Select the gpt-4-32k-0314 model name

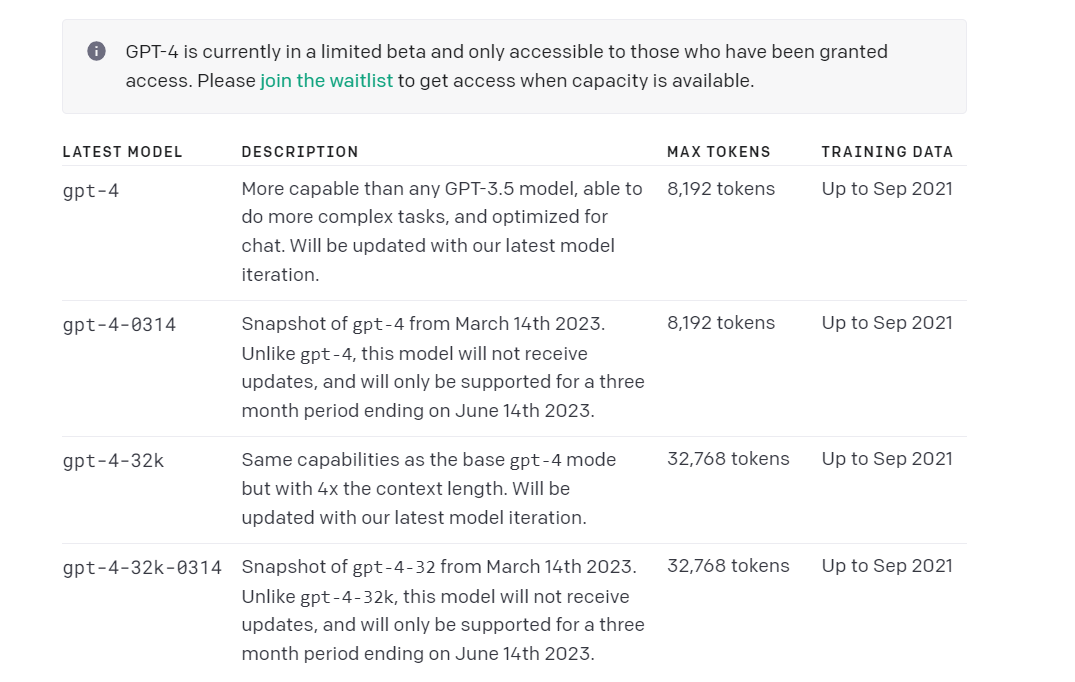[x=142, y=568]
